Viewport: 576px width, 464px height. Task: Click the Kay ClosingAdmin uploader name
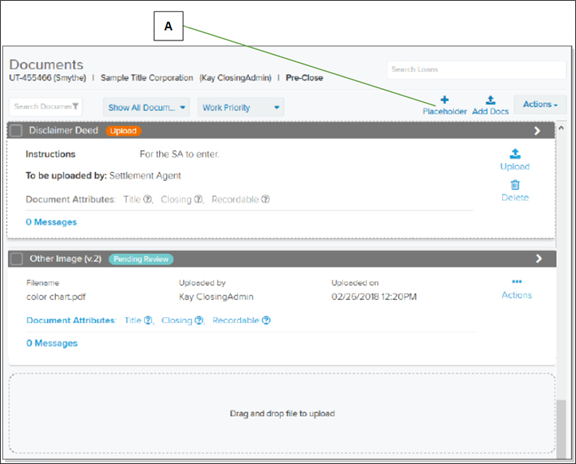(216, 297)
